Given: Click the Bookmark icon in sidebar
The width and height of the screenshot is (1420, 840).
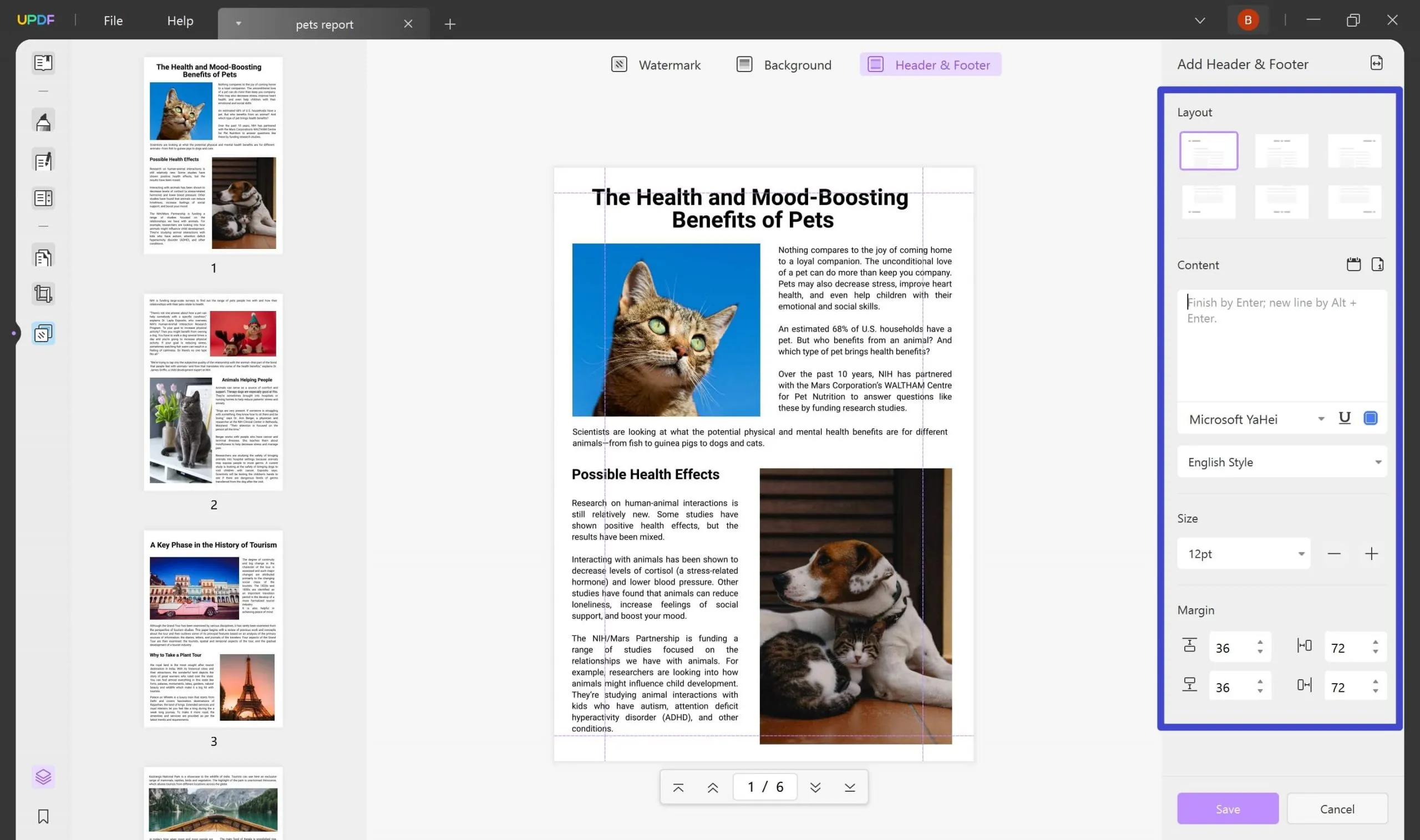Looking at the screenshot, I should [x=43, y=817].
